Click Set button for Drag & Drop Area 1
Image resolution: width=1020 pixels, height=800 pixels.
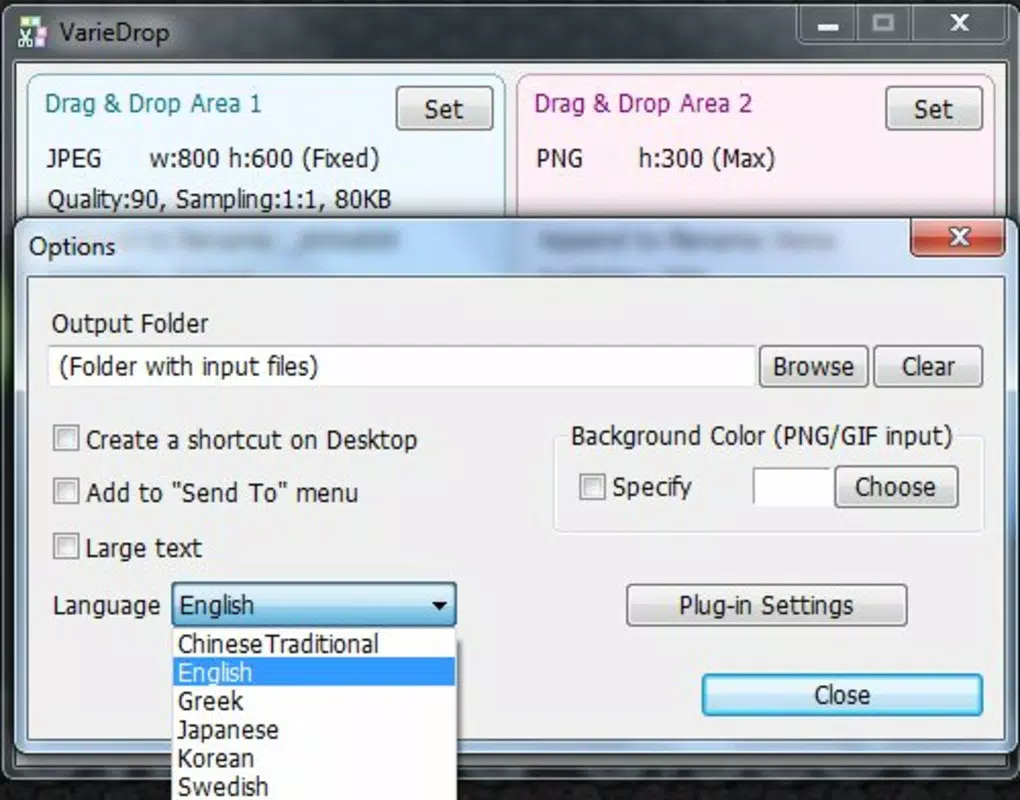[x=444, y=109]
